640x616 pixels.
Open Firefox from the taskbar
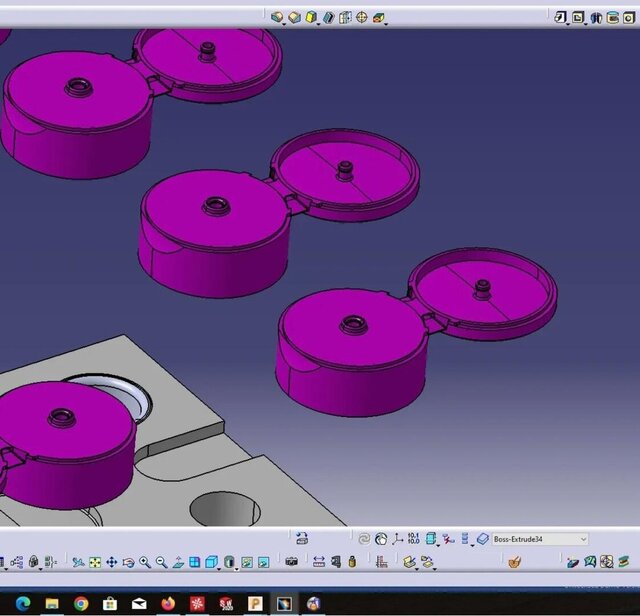pyautogui.click(x=168, y=603)
